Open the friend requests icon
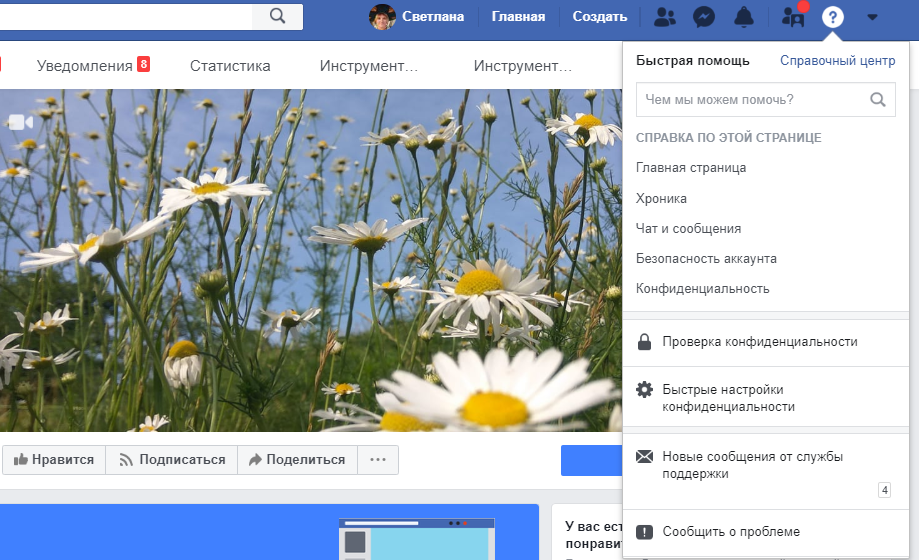 point(665,17)
